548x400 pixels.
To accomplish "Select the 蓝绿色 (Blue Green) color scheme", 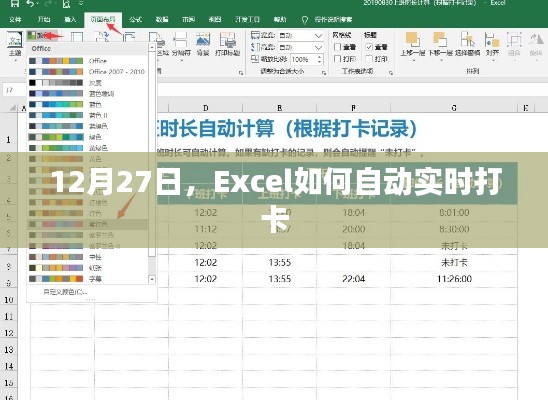I will pyautogui.click(x=87, y=126).
